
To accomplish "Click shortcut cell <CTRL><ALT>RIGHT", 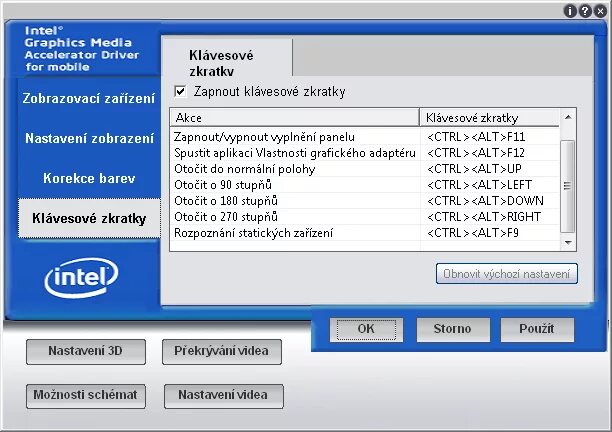I will click(x=490, y=217).
